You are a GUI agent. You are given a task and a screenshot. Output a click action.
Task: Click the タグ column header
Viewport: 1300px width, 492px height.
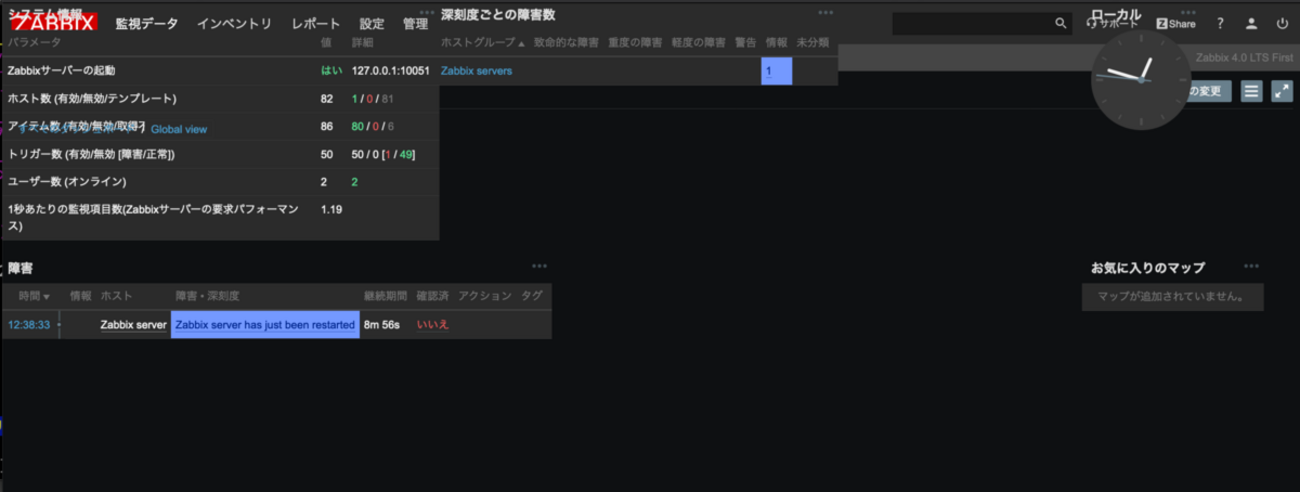(531, 296)
